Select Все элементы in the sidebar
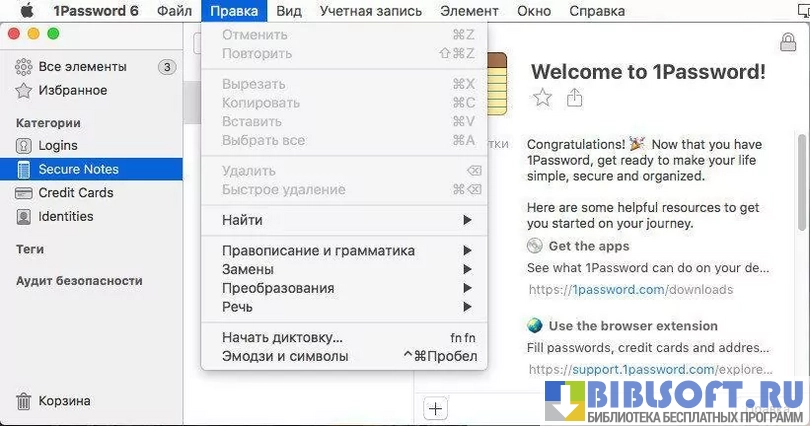 click(x=82, y=67)
